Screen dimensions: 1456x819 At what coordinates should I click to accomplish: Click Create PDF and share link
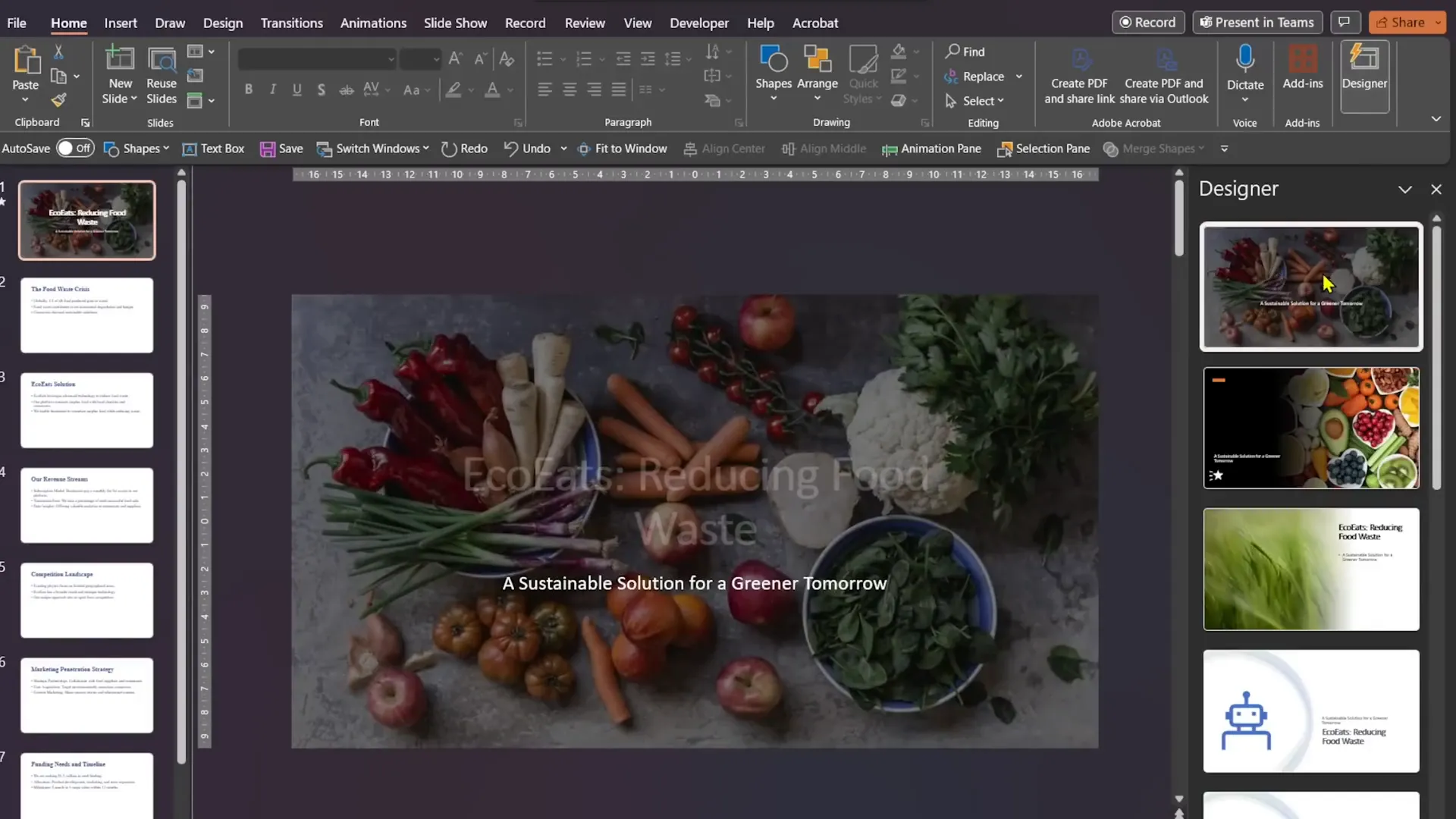[1079, 76]
